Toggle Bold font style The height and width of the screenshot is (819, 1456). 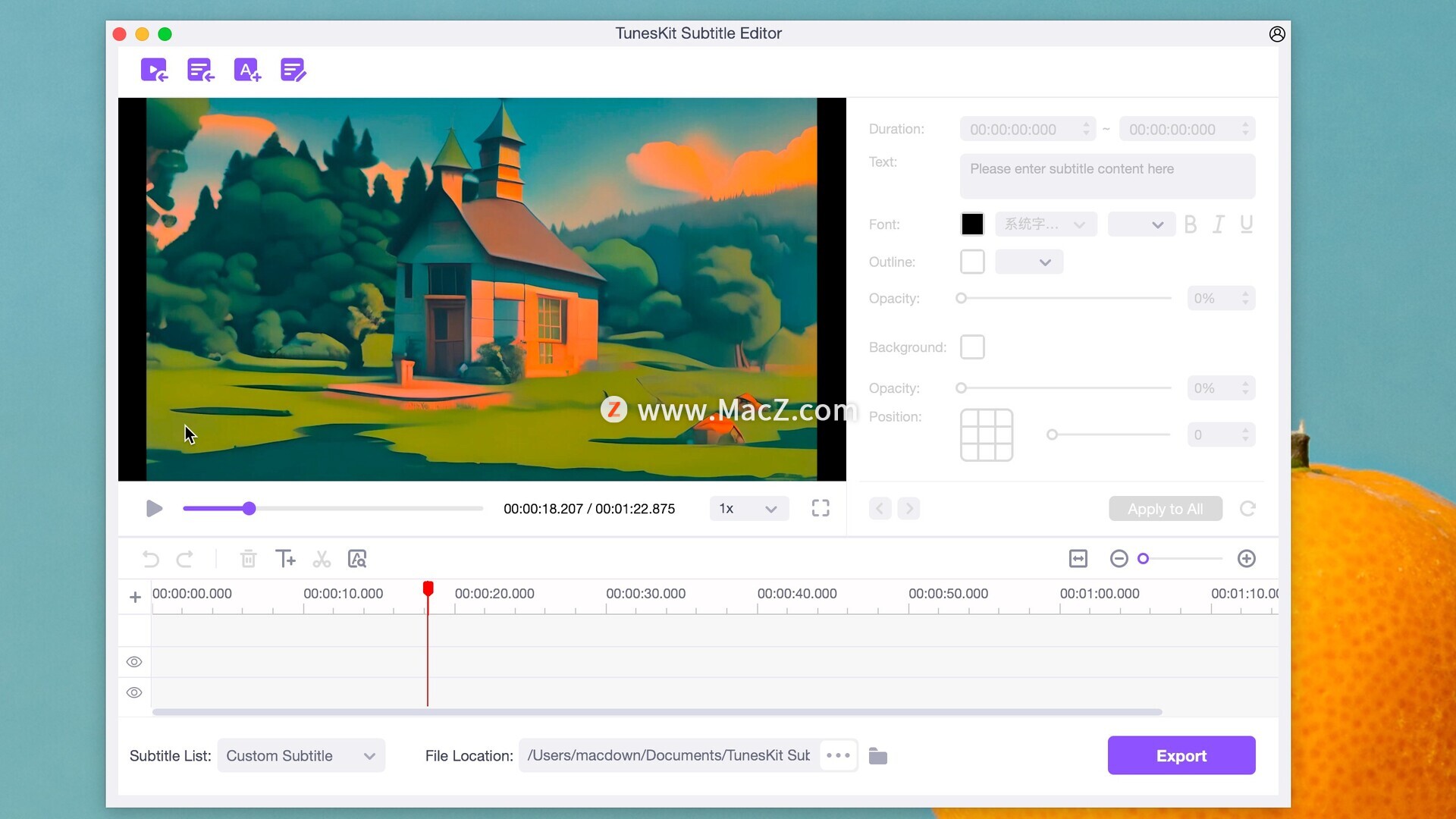[1190, 224]
